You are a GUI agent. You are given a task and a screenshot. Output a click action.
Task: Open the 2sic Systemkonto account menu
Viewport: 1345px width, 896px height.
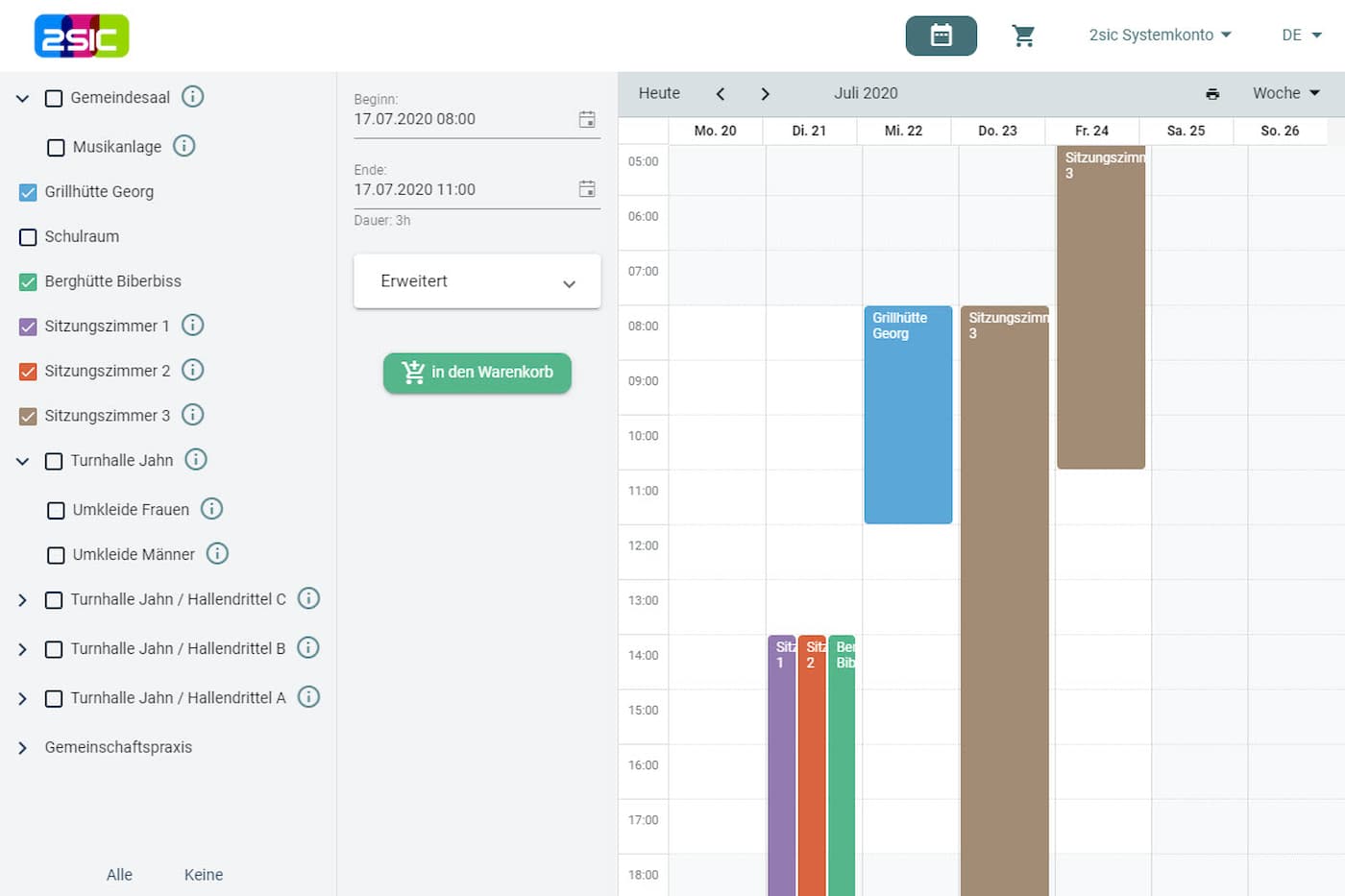click(x=1160, y=36)
